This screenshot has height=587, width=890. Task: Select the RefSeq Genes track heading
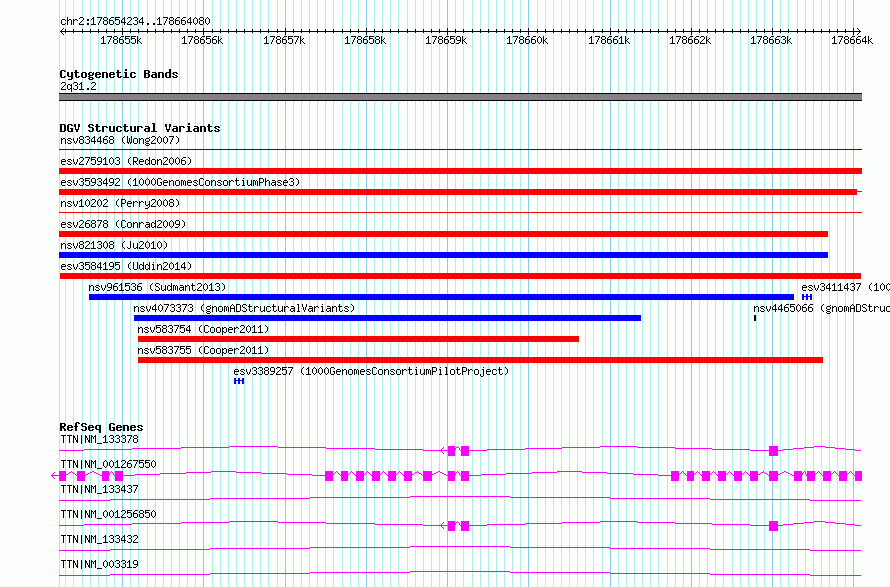[x=102, y=427]
